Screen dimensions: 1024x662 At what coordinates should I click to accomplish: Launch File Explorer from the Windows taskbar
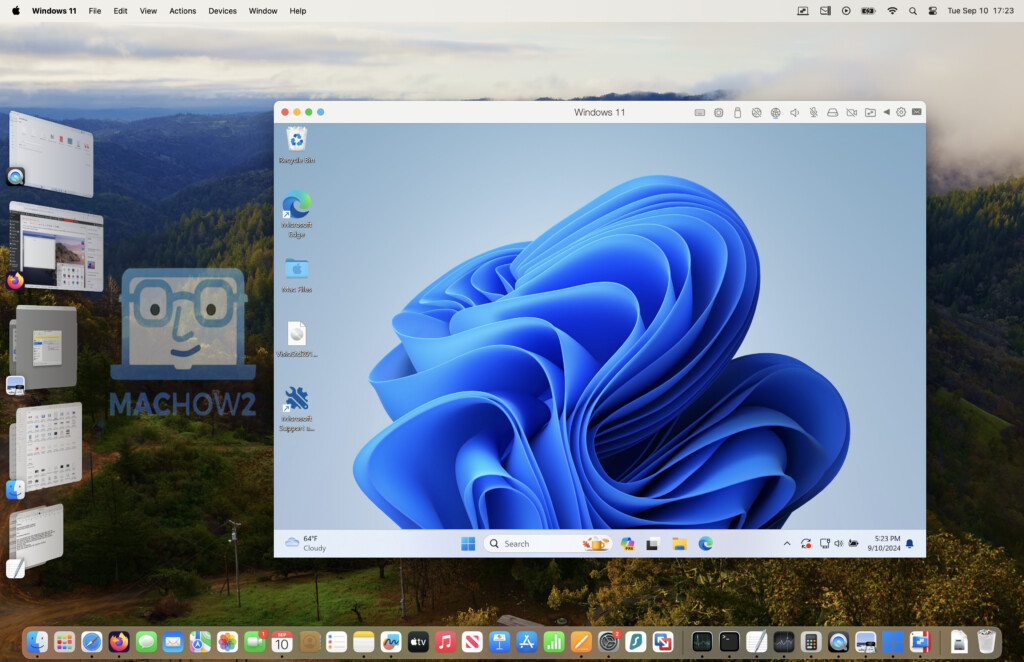678,543
